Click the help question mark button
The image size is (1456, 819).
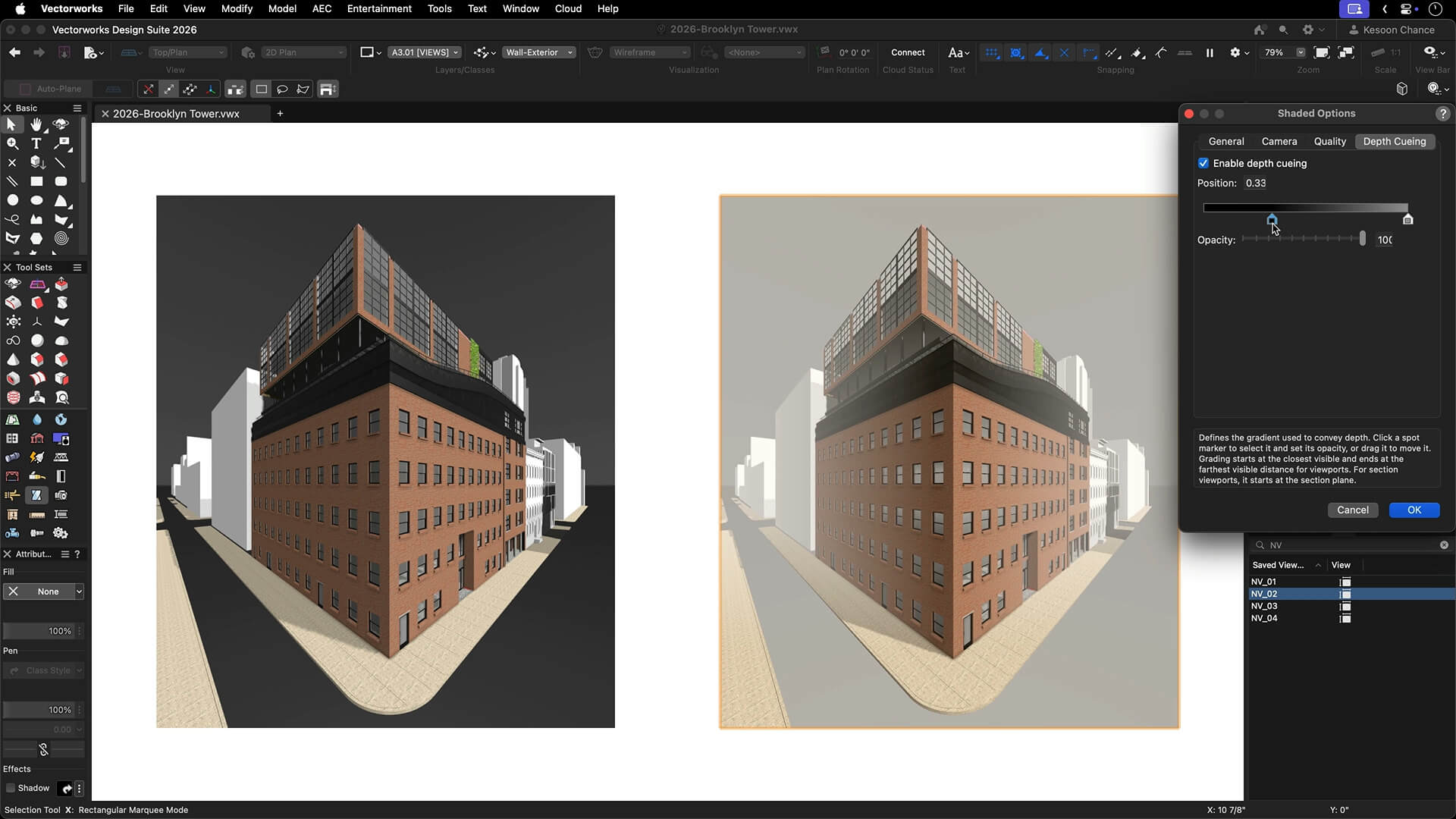point(1442,114)
